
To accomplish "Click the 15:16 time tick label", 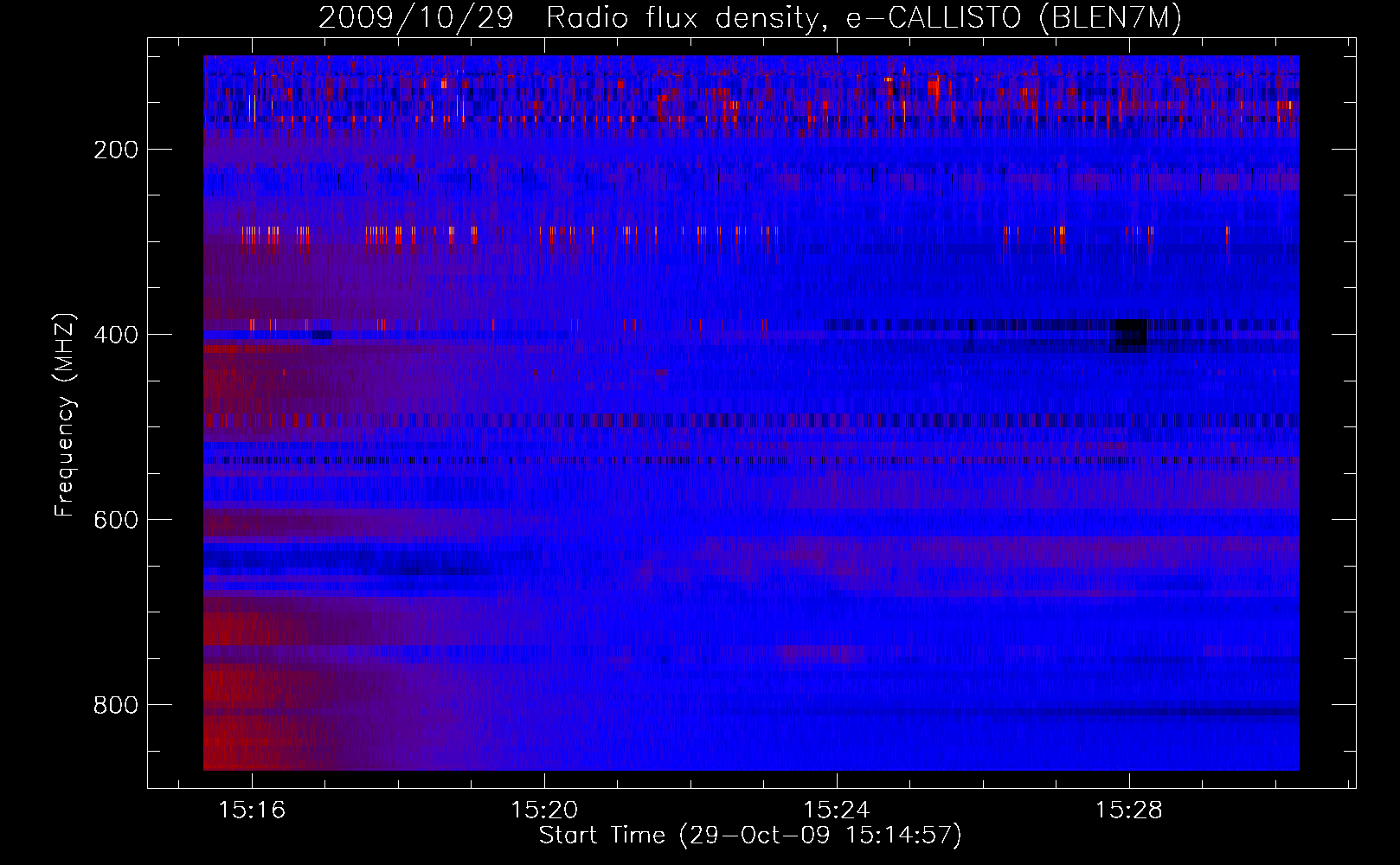I will click(x=252, y=811).
